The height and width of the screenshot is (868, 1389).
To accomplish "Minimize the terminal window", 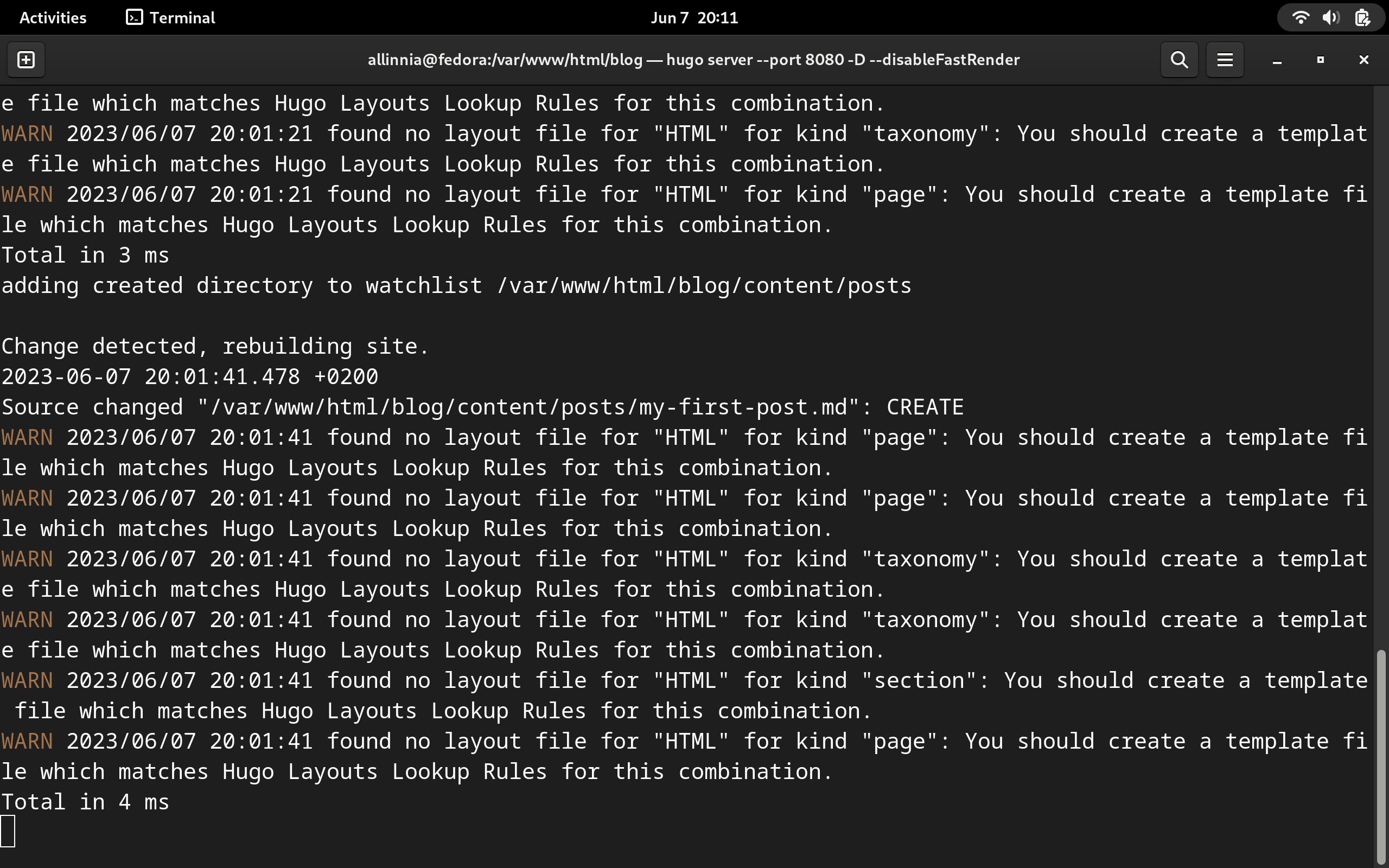I will 1277,60.
